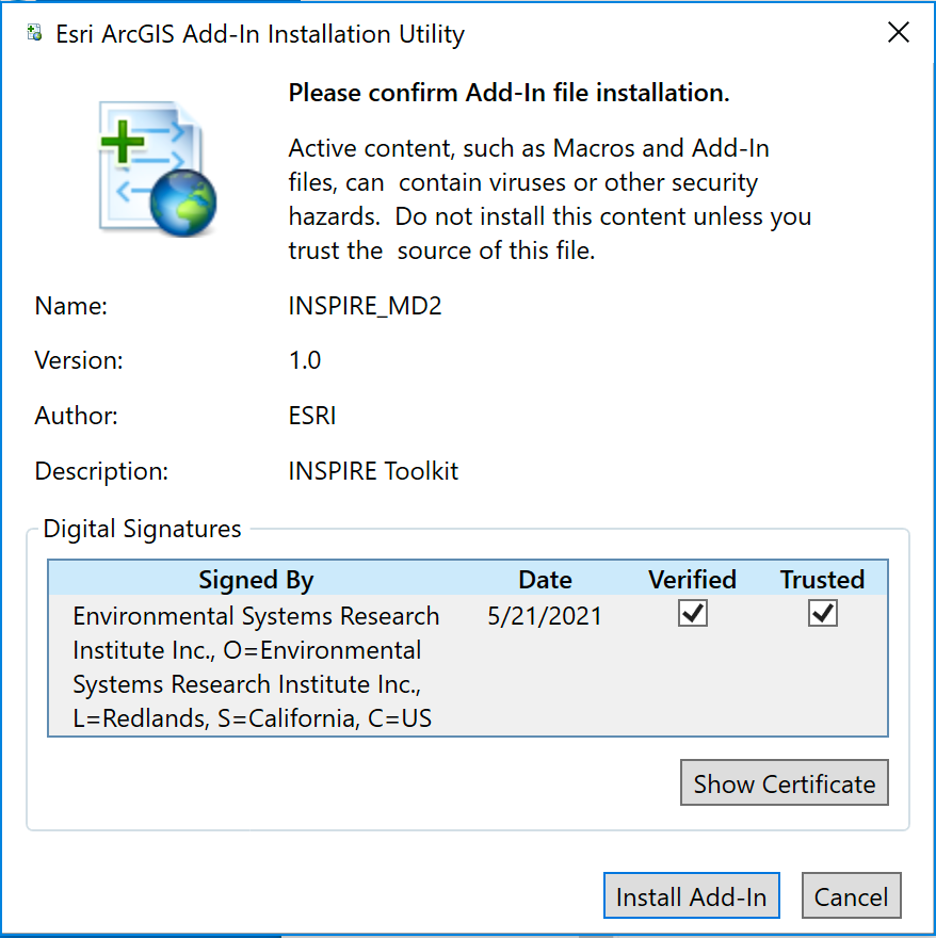Image resolution: width=936 pixels, height=938 pixels.
Task: Click the INSPIRE Toolkit description value
Action: coord(373,471)
